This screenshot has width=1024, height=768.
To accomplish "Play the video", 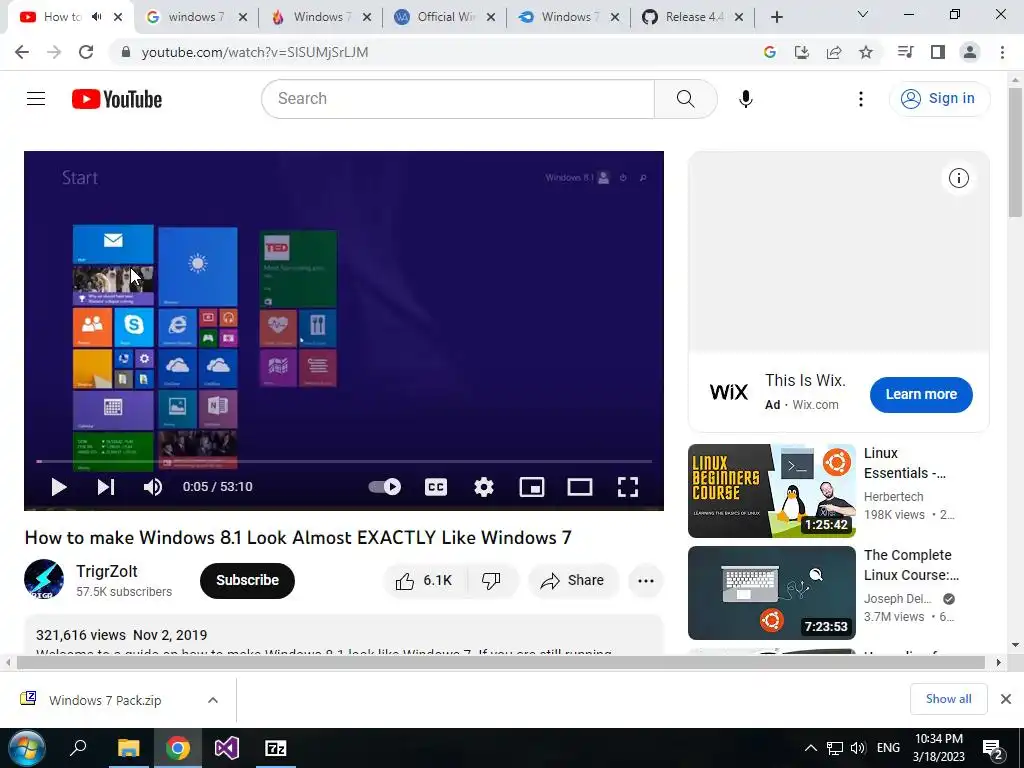I will tap(59, 487).
